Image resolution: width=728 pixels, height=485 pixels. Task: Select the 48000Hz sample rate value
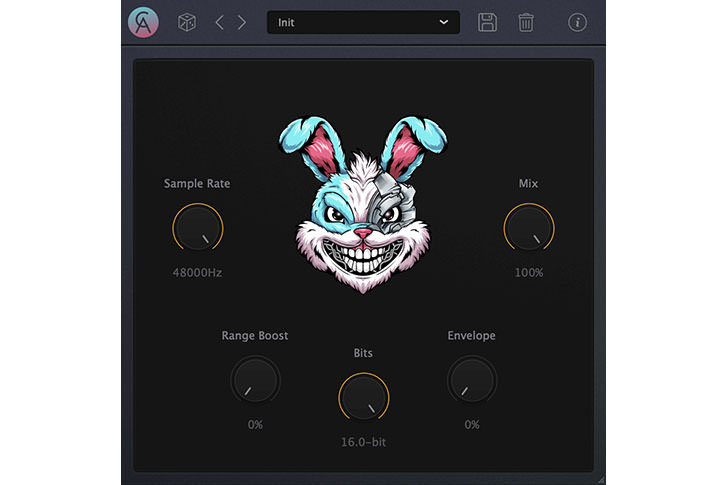click(x=197, y=272)
